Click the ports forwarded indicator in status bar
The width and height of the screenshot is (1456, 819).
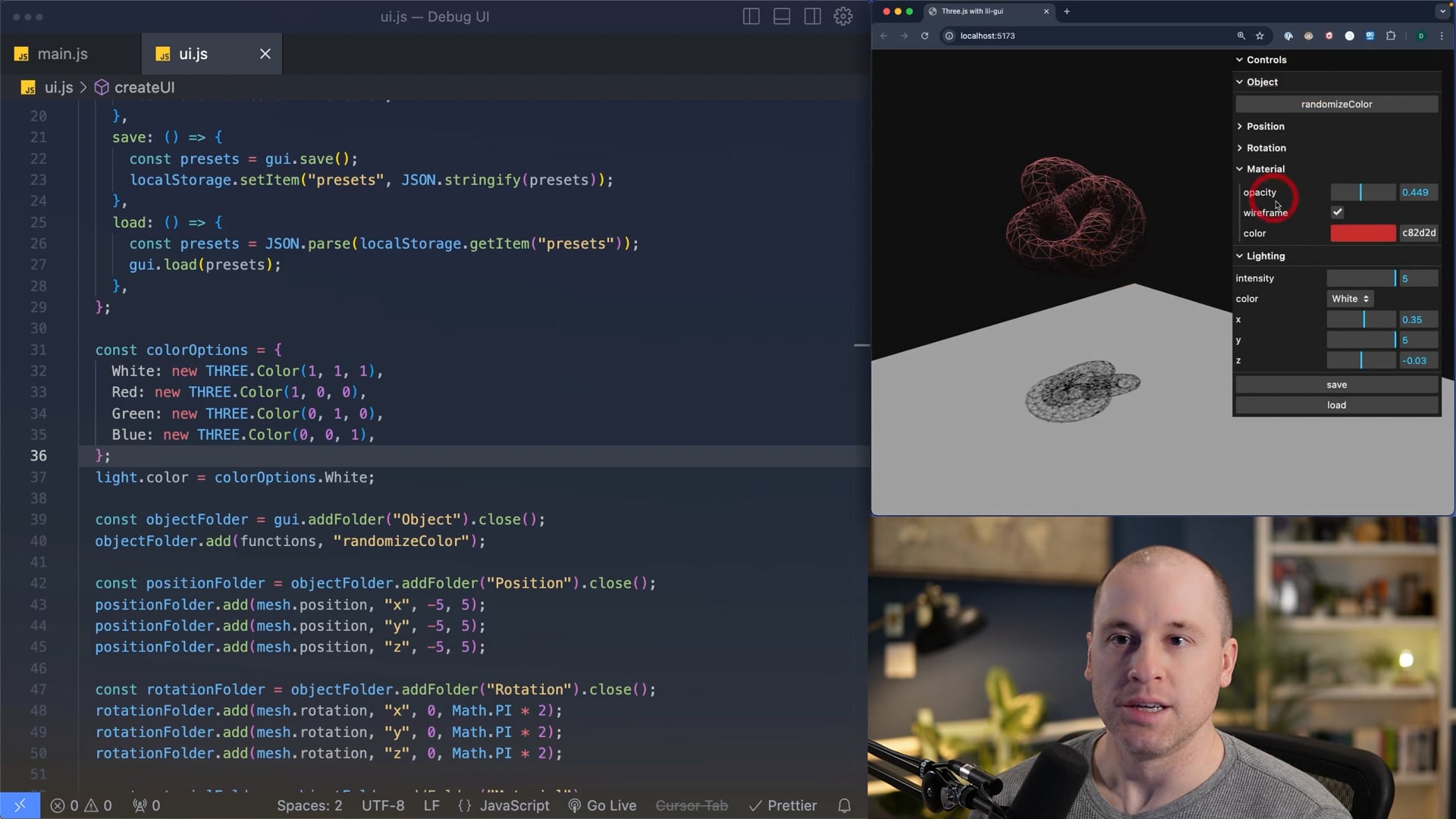[x=146, y=805]
